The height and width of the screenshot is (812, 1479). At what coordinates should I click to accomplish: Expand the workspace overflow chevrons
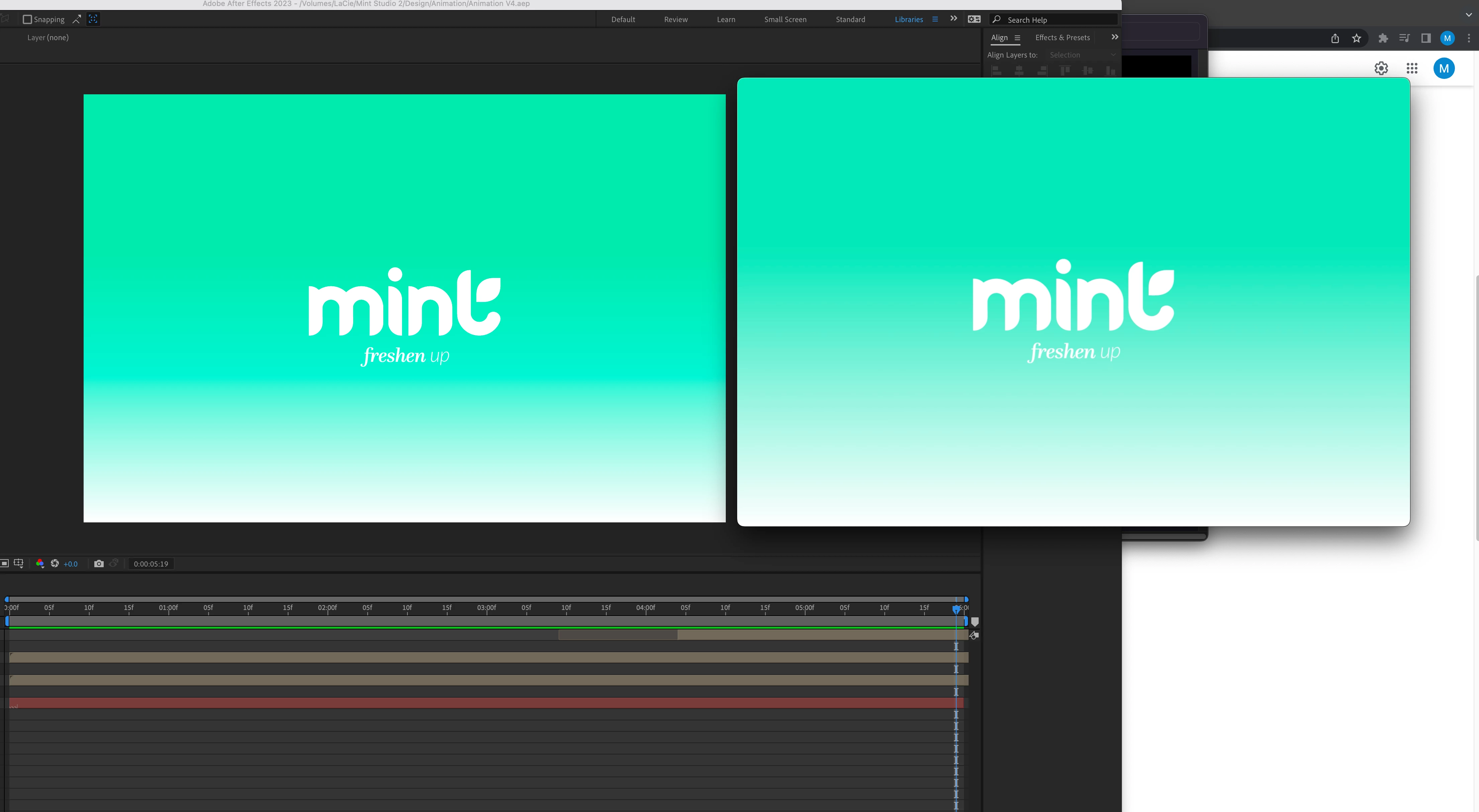pos(954,19)
